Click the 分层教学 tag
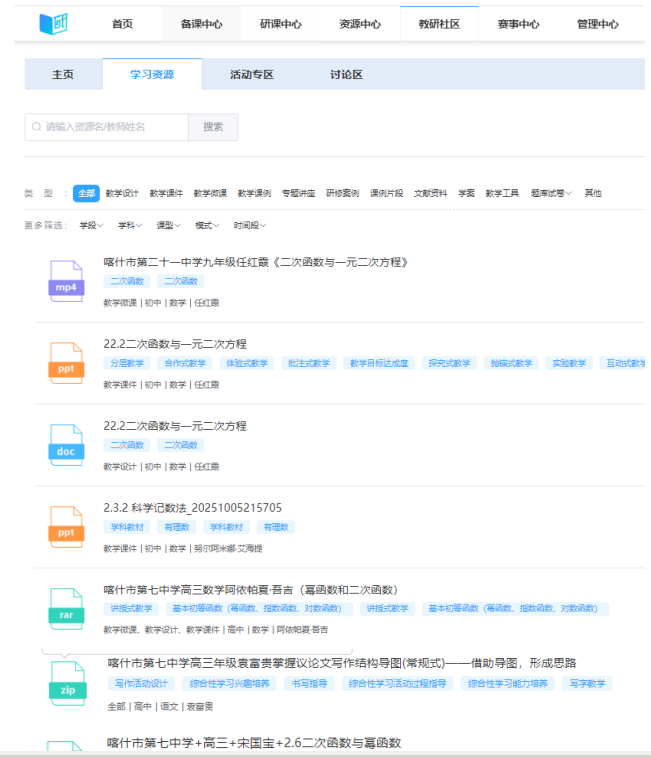 coord(127,363)
